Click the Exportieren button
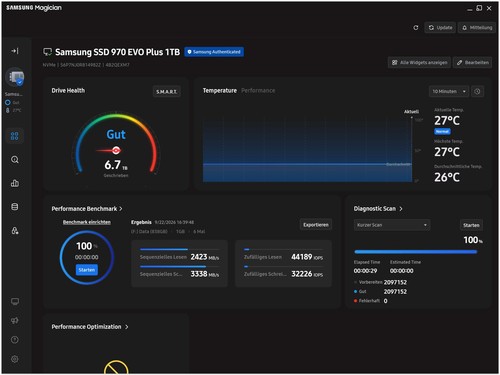Viewport: 500px width, 375px height. pyautogui.click(x=316, y=225)
